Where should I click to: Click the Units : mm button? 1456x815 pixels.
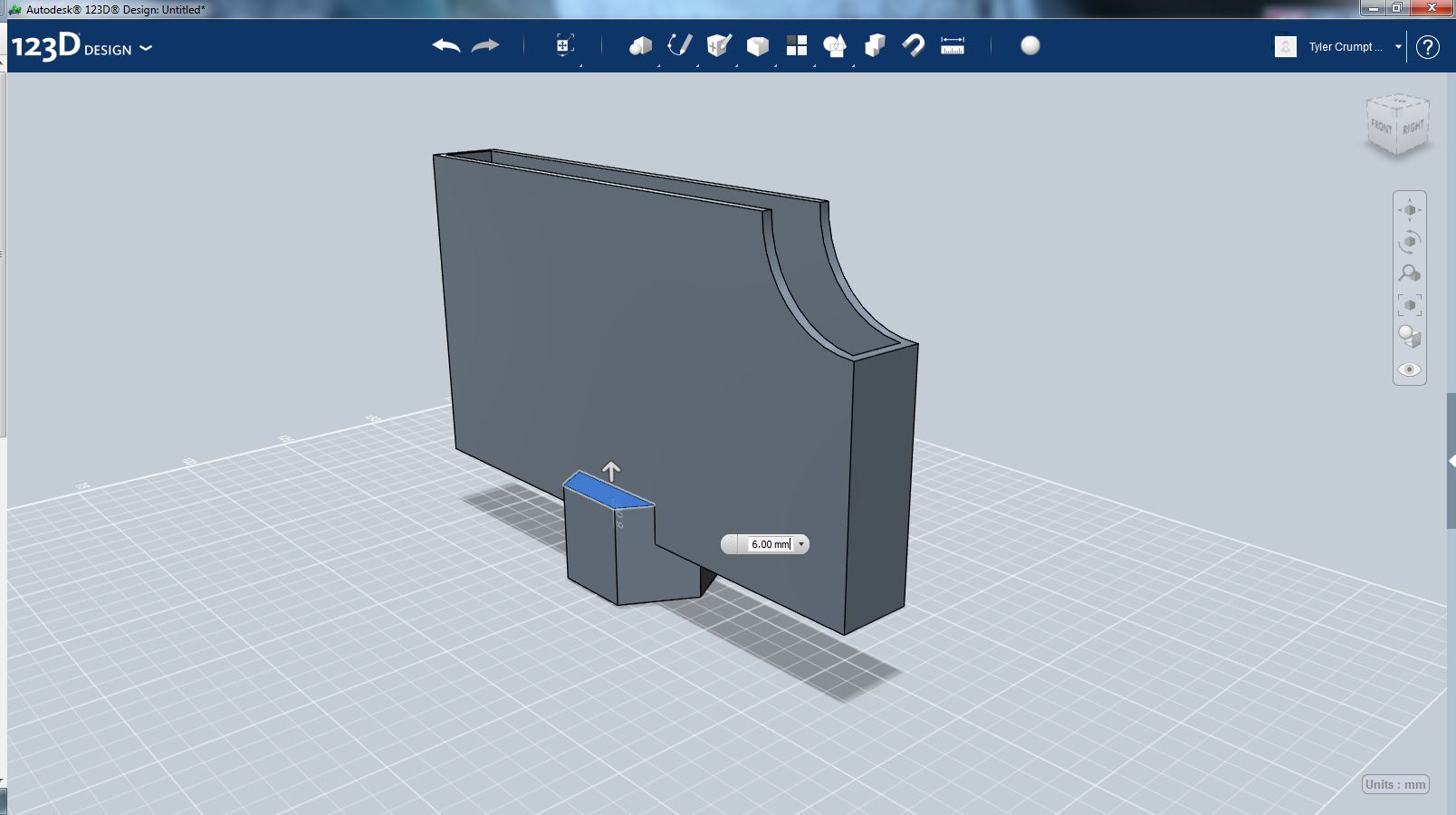pos(1395,784)
